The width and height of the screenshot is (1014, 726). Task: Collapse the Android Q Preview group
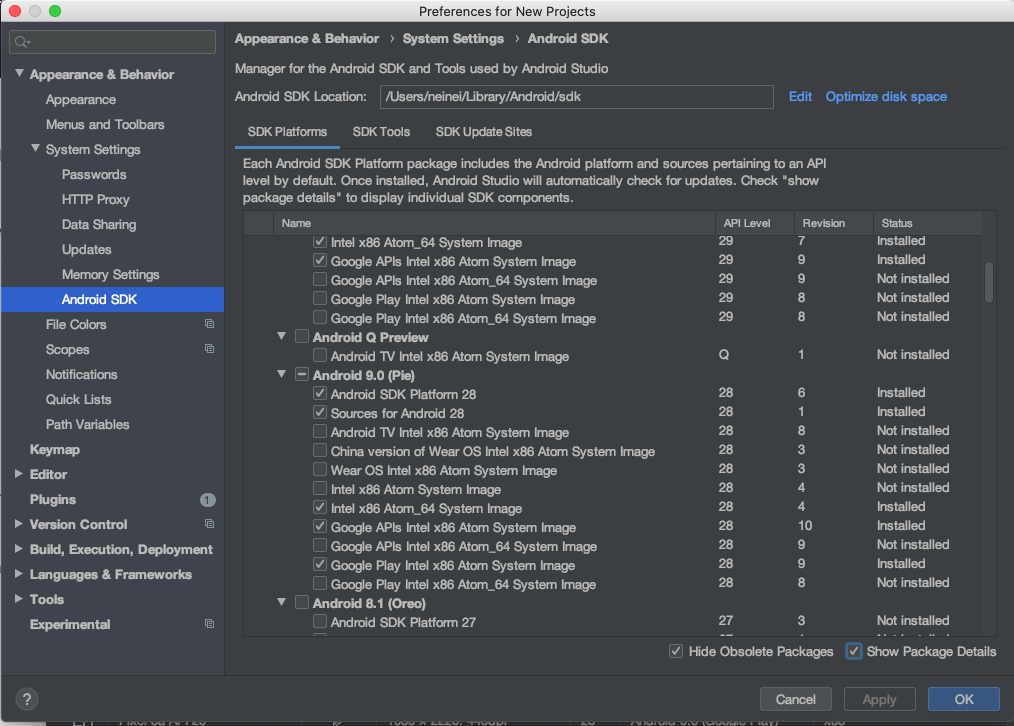pos(281,336)
